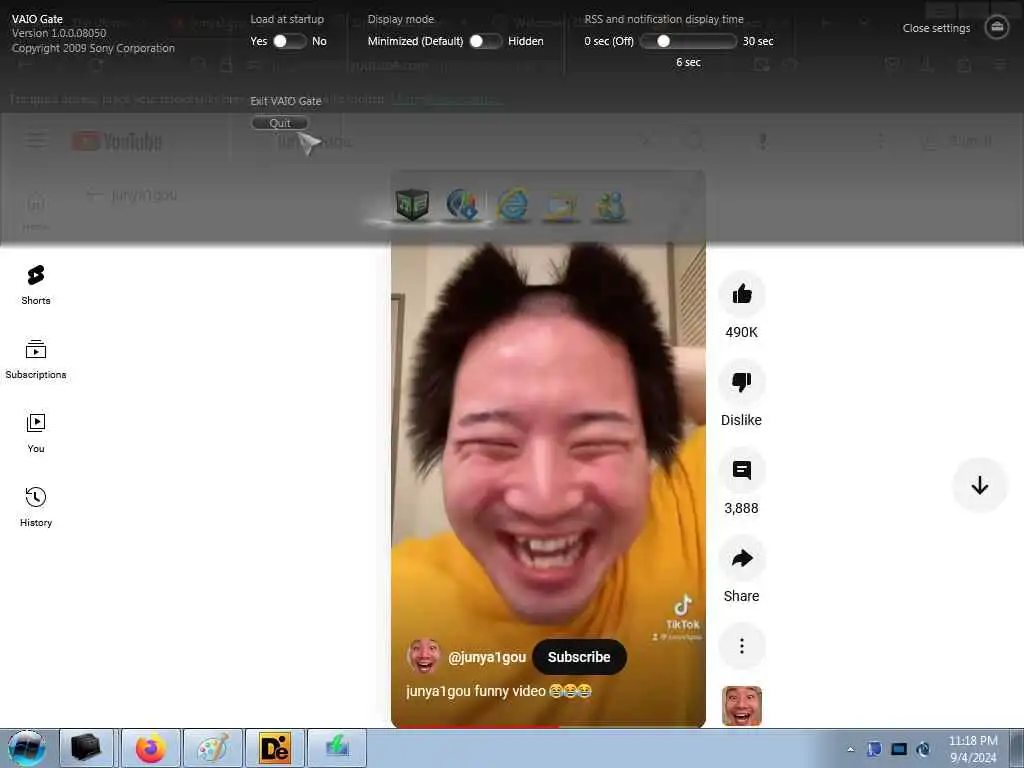Click the 'Yes' label for Load at startup
The height and width of the screenshot is (768, 1024).
(x=259, y=41)
